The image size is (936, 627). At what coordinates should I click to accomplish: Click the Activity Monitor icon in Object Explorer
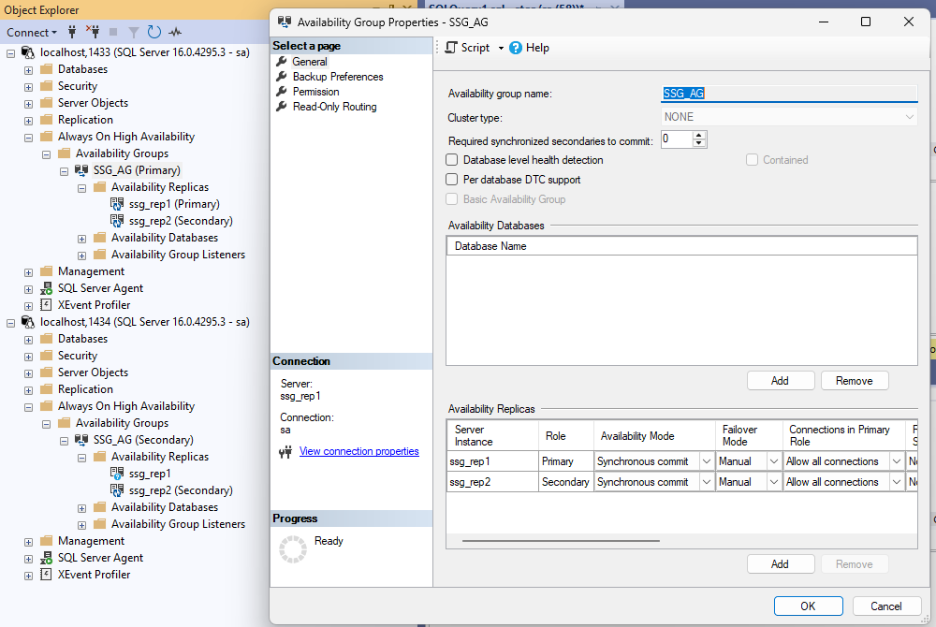pos(175,32)
